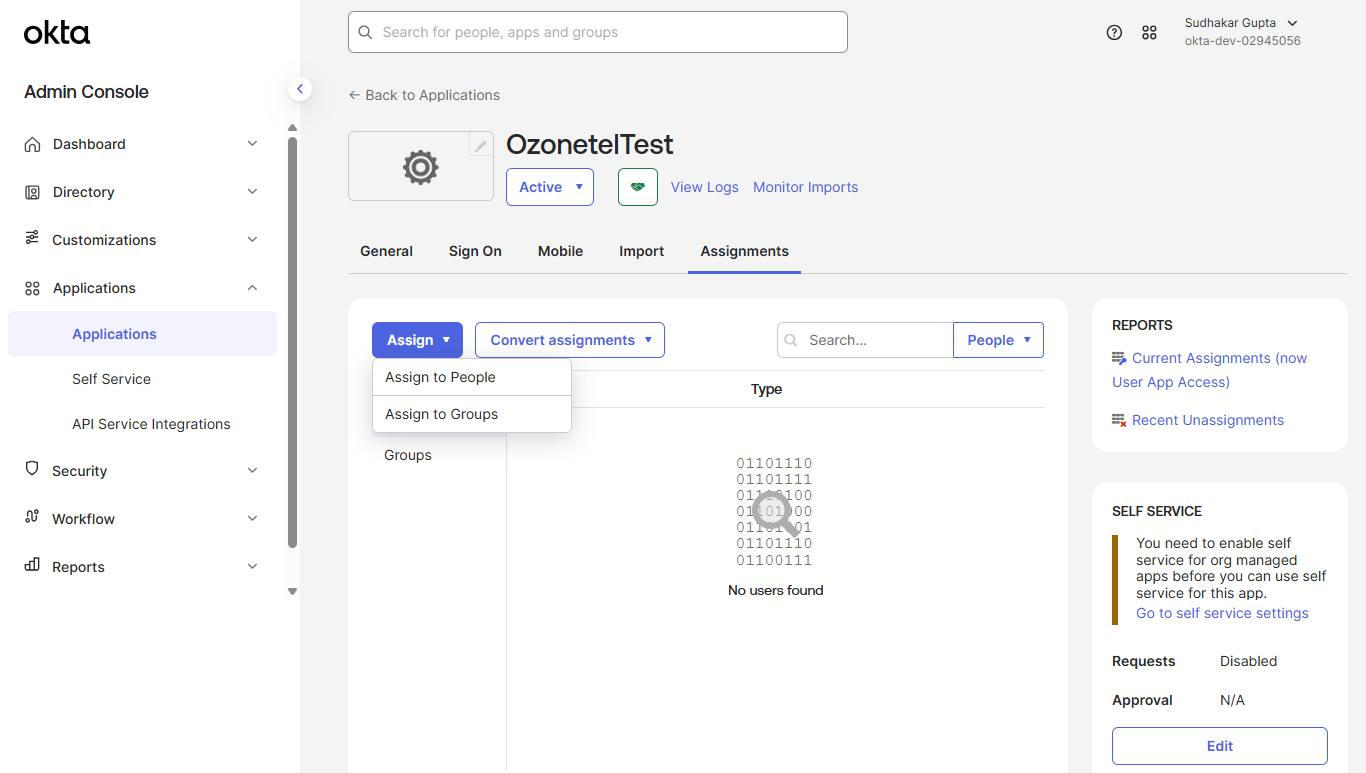Click the Type column header

tap(766, 389)
